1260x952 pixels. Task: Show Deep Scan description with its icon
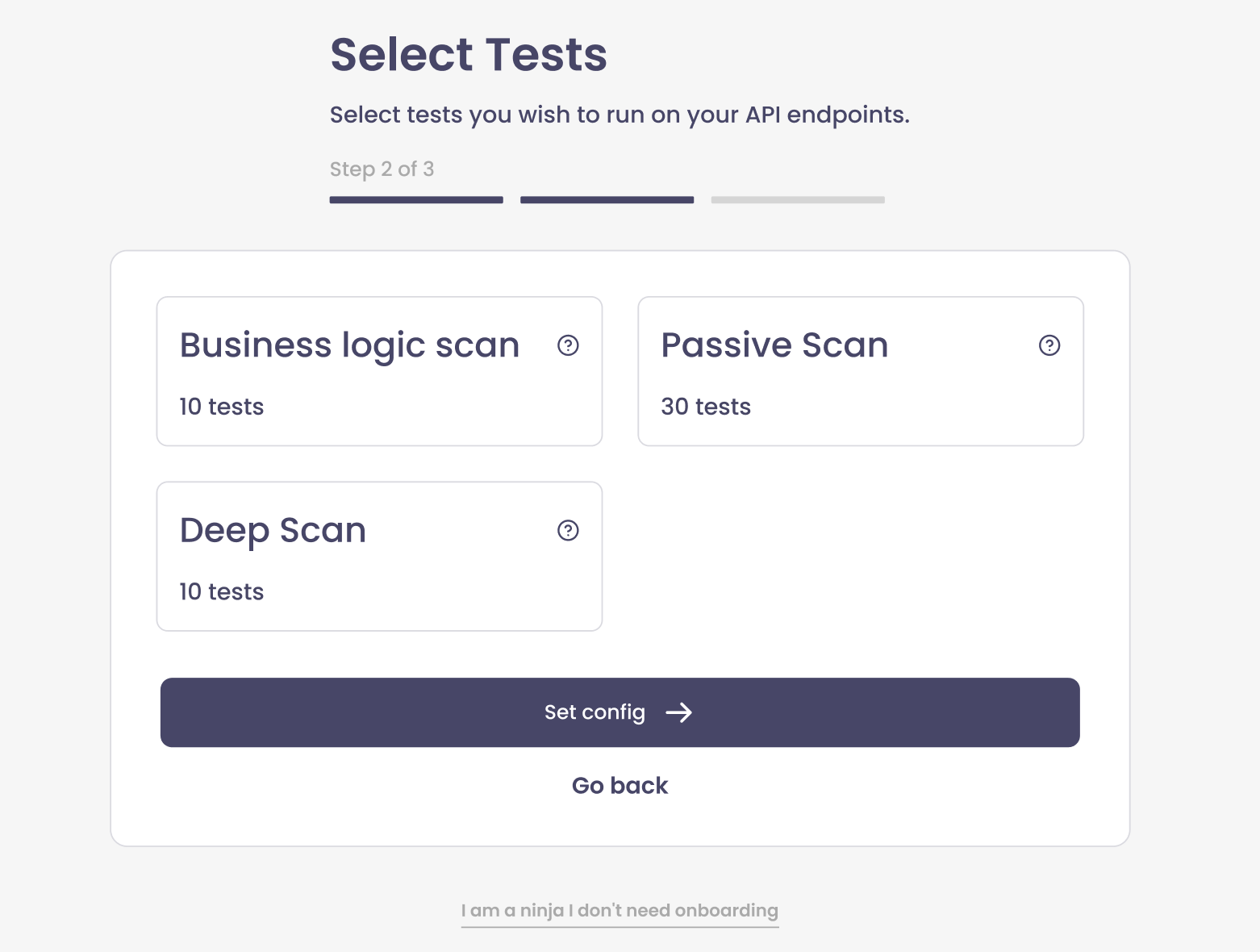pos(568,531)
